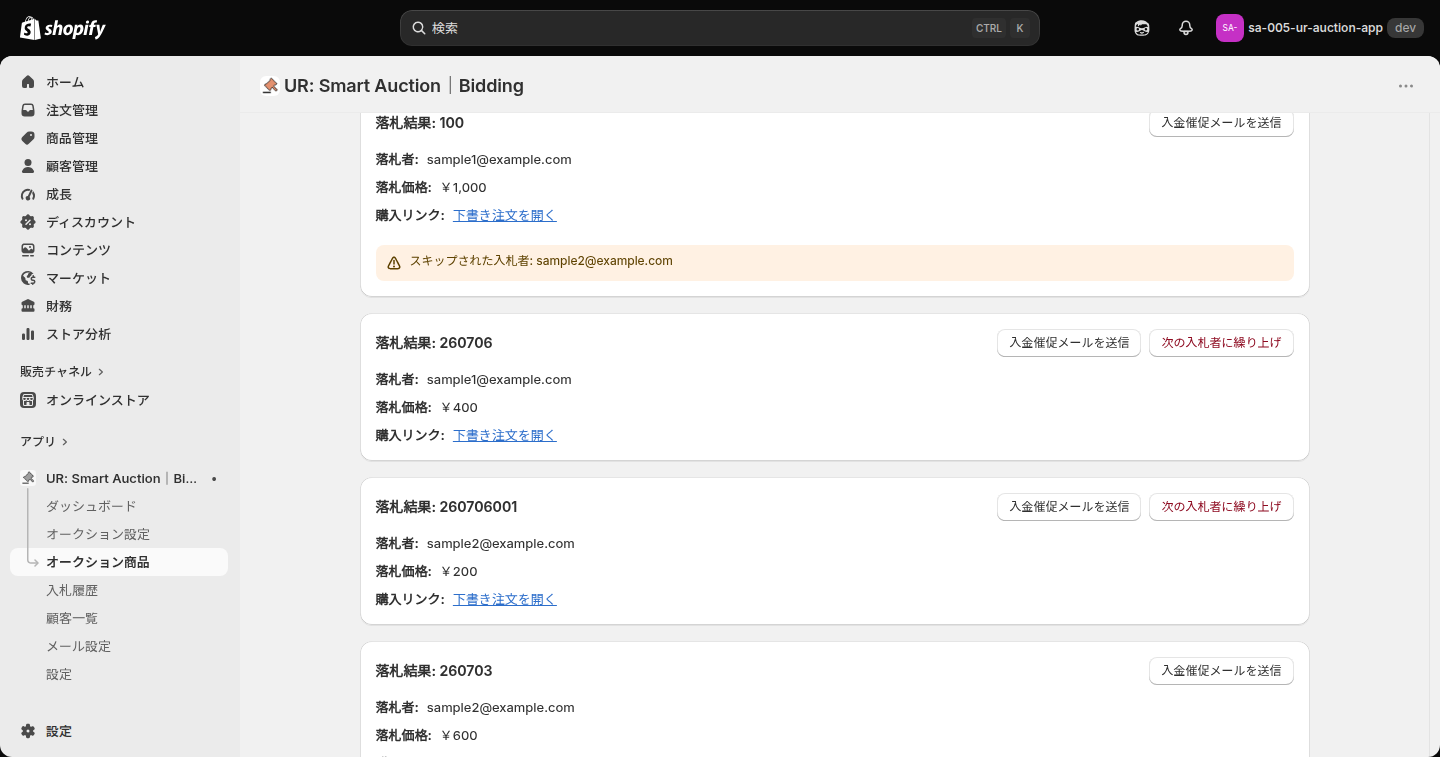Viewport: 1440px width, 757px height.
Task: Click the 注文管理 inbox icon
Action: tap(28, 110)
